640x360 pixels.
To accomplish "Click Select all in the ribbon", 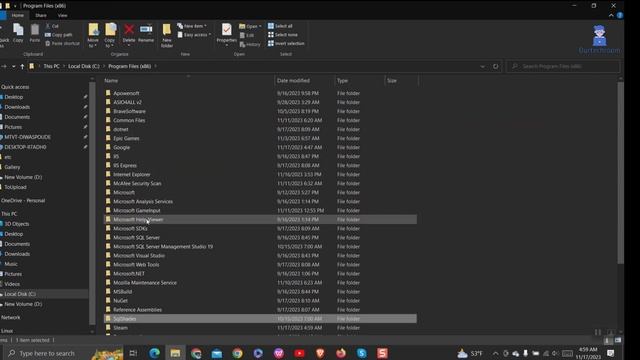I will (x=280, y=26).
